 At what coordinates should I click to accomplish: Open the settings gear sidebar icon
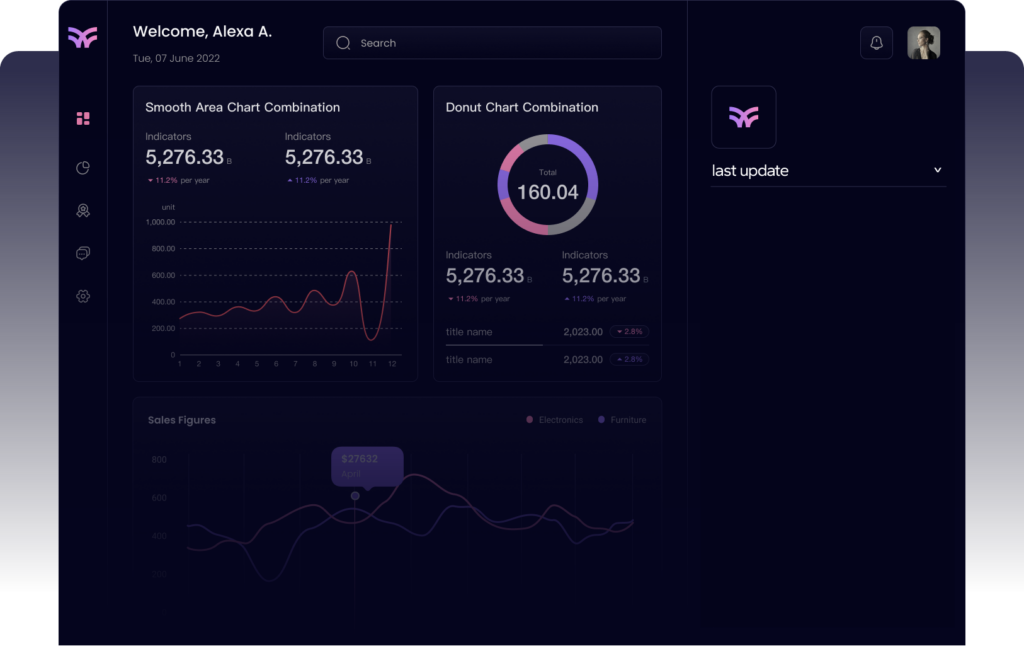pos(83,297)
